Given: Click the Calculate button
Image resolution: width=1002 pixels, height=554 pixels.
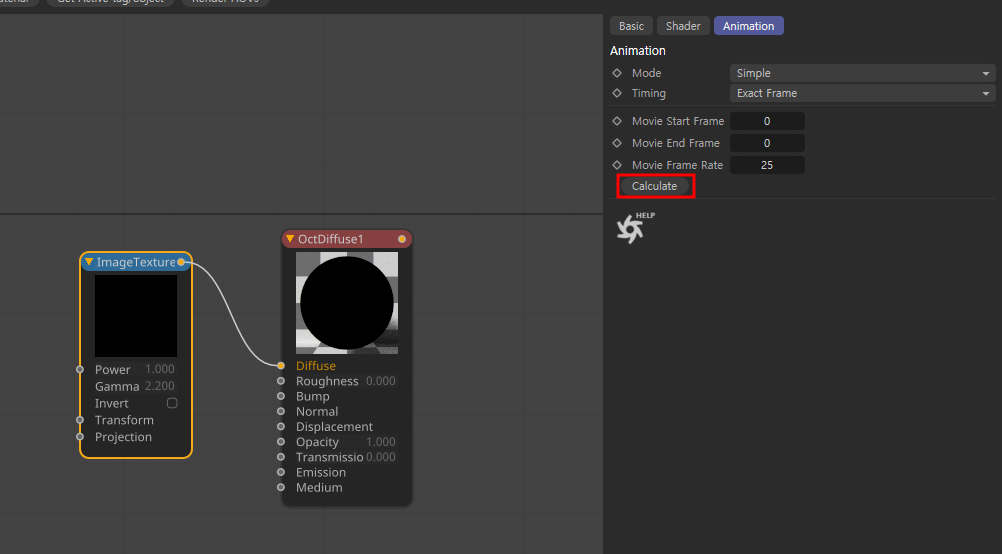Looking at the screenshot, I should pyautogui.click(x=654, y=186).
